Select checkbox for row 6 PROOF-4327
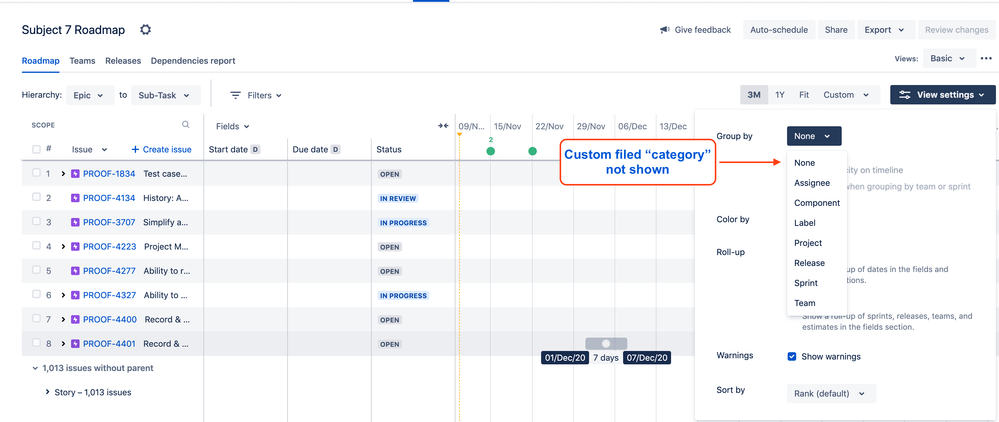Viewport: 999px width, 422px height. 36,295
